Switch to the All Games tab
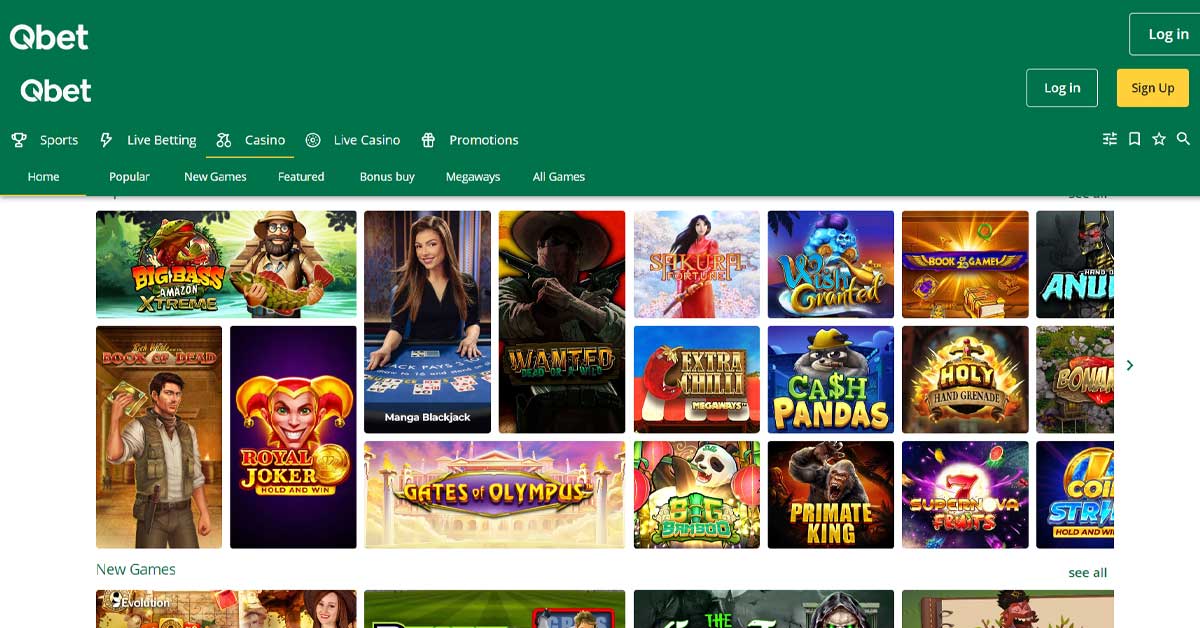The height and width of the screenshot is (628, 1200). click(559, 177)
